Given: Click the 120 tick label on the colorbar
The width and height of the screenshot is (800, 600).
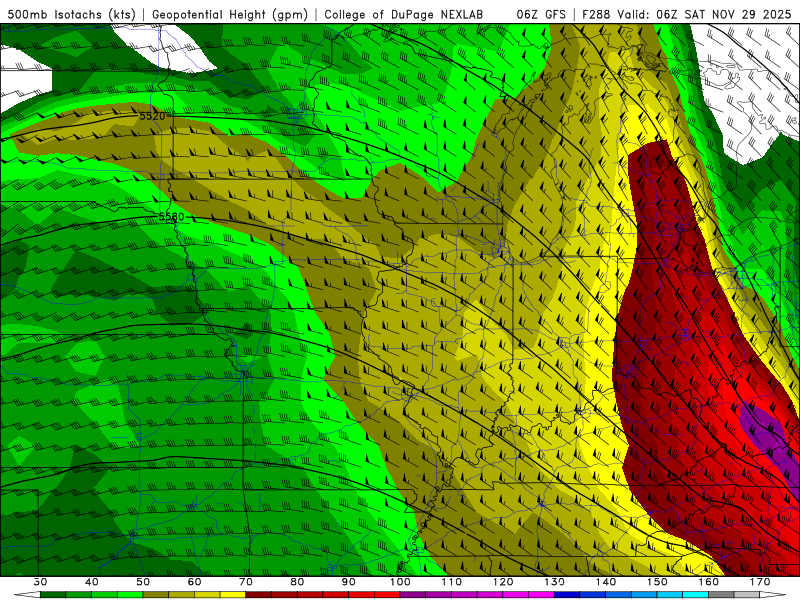Looking at the screenshot, I should tap(503, 582).
